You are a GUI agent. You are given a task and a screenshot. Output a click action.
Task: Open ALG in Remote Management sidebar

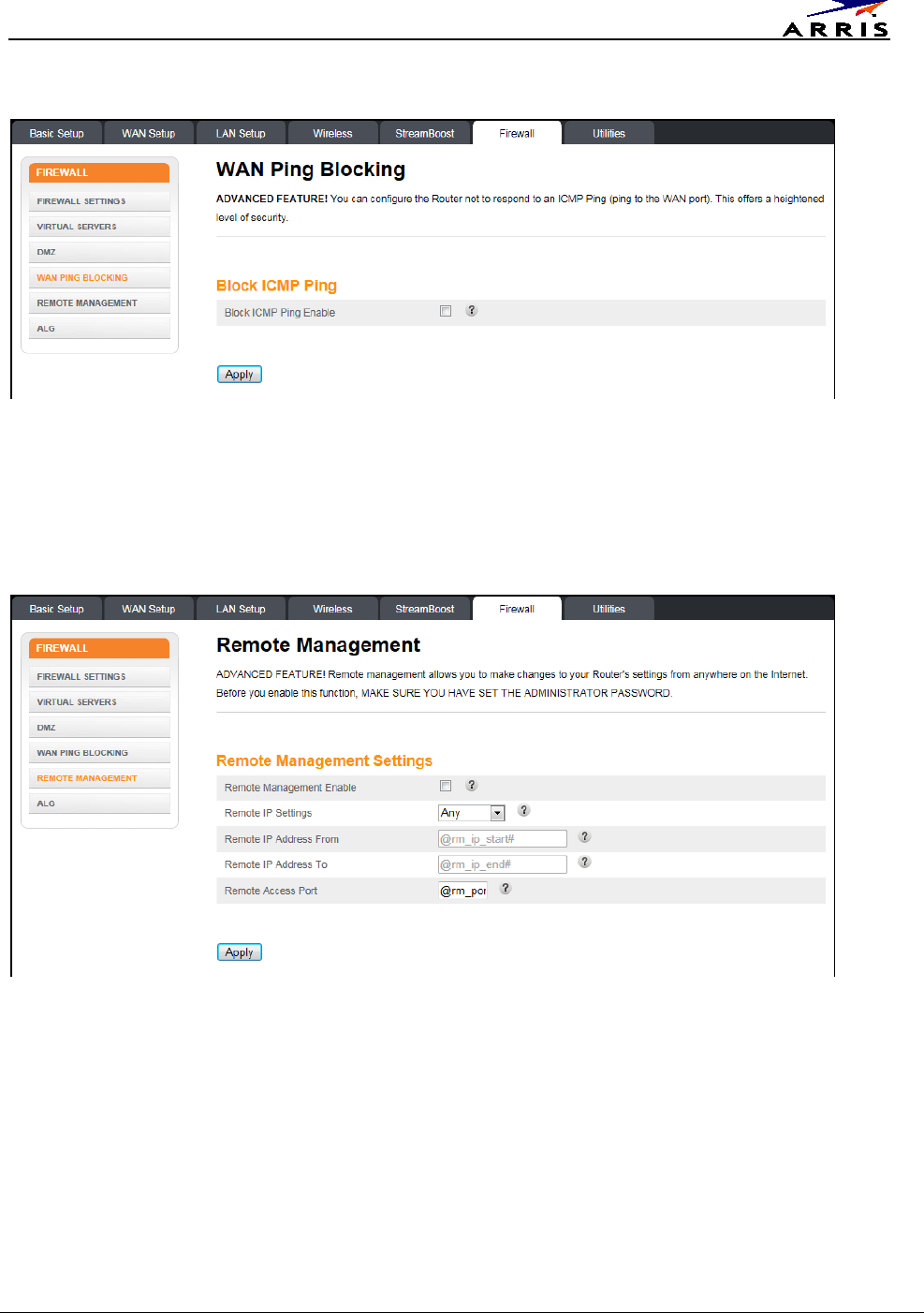(99, 804)
